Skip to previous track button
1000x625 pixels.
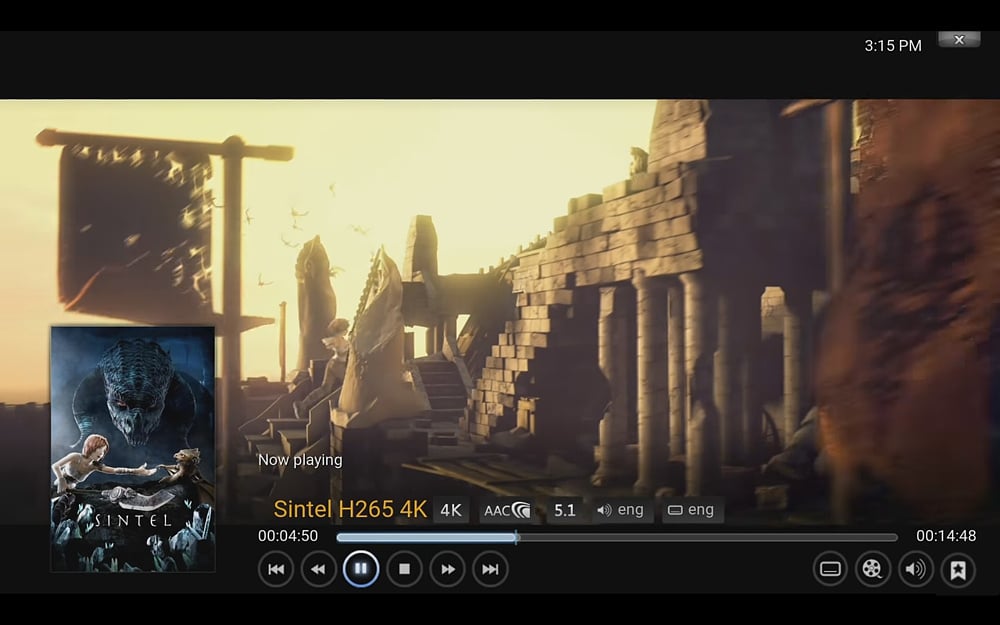(x=276, y=569)
